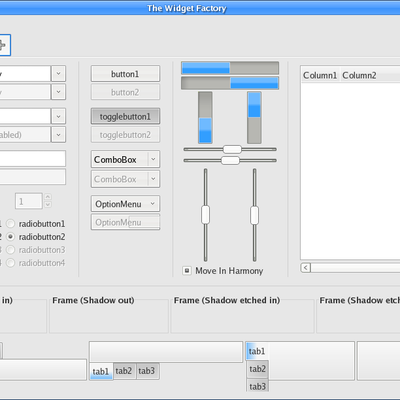Click the upper horizontal slider handle
The image size is (400, 400).
[232, 149]
